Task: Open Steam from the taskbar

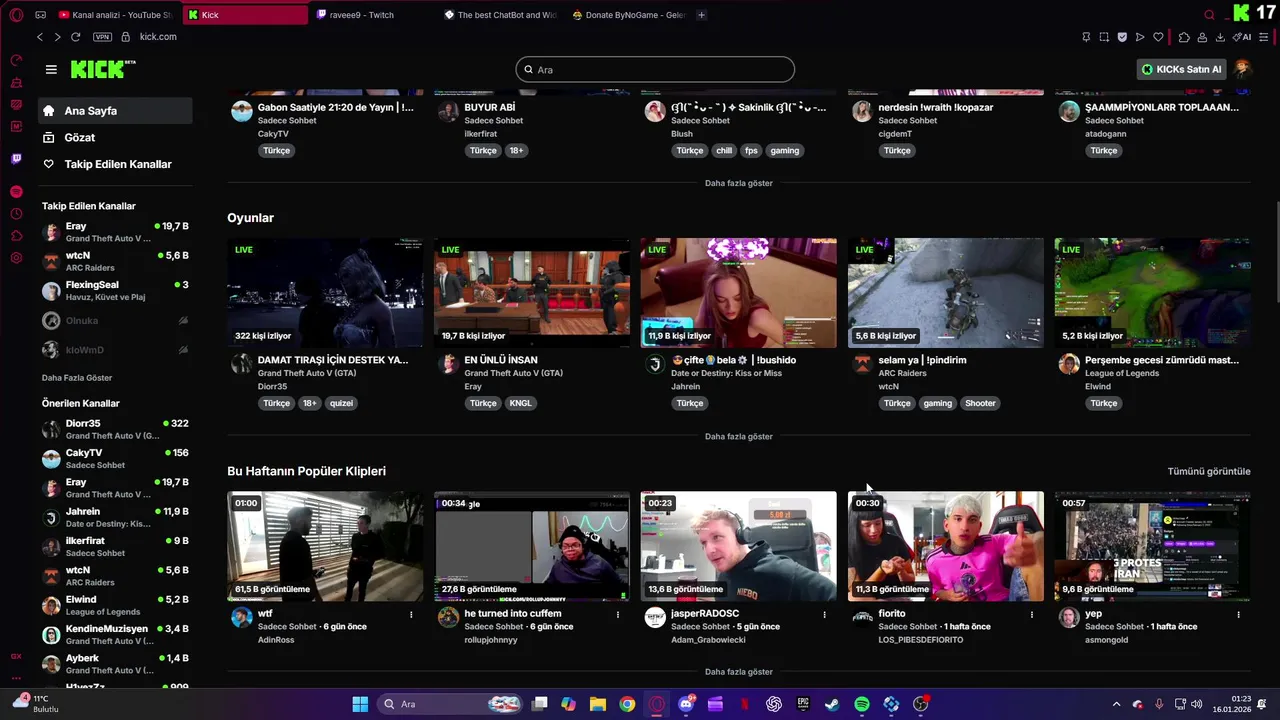Action: click(x=832, y=704)
